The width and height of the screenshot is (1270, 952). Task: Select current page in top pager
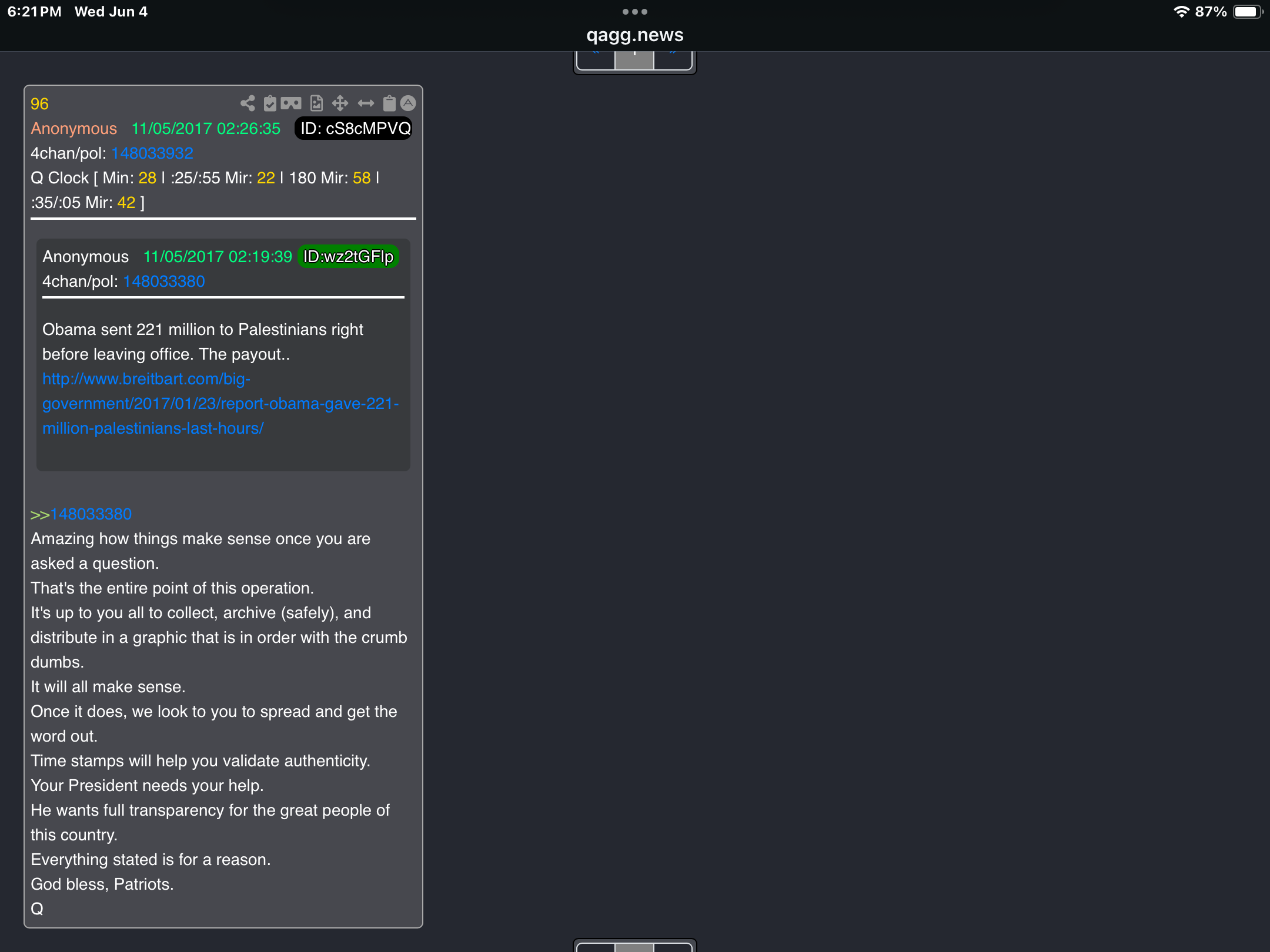point(634,60)
